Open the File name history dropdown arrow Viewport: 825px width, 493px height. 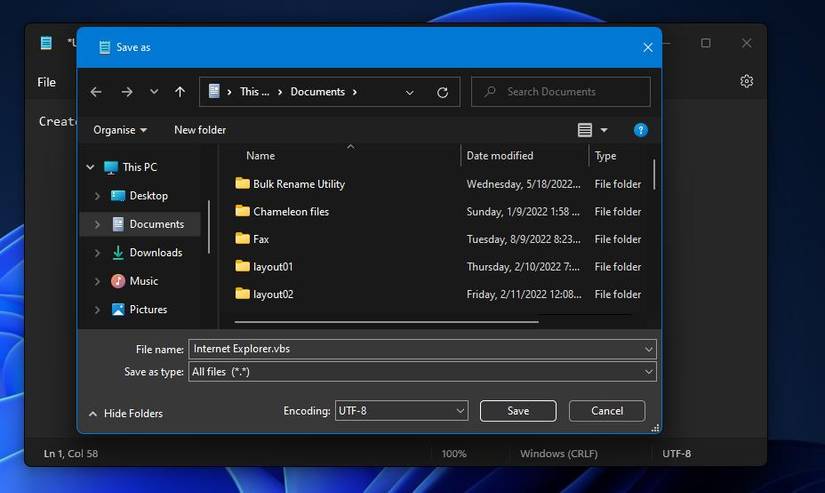[648, 349]
